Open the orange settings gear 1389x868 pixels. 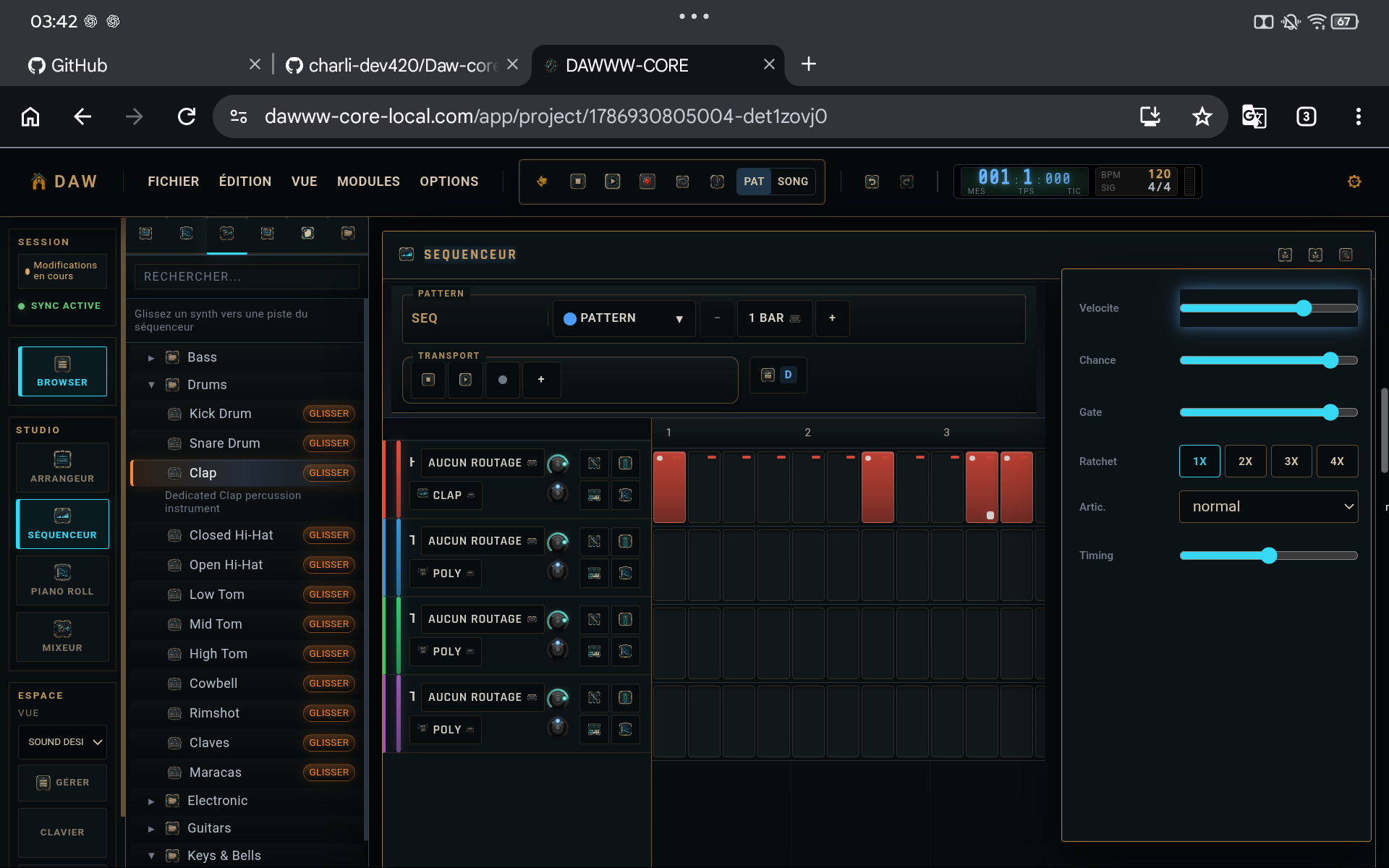click(x=1354, y=182)
